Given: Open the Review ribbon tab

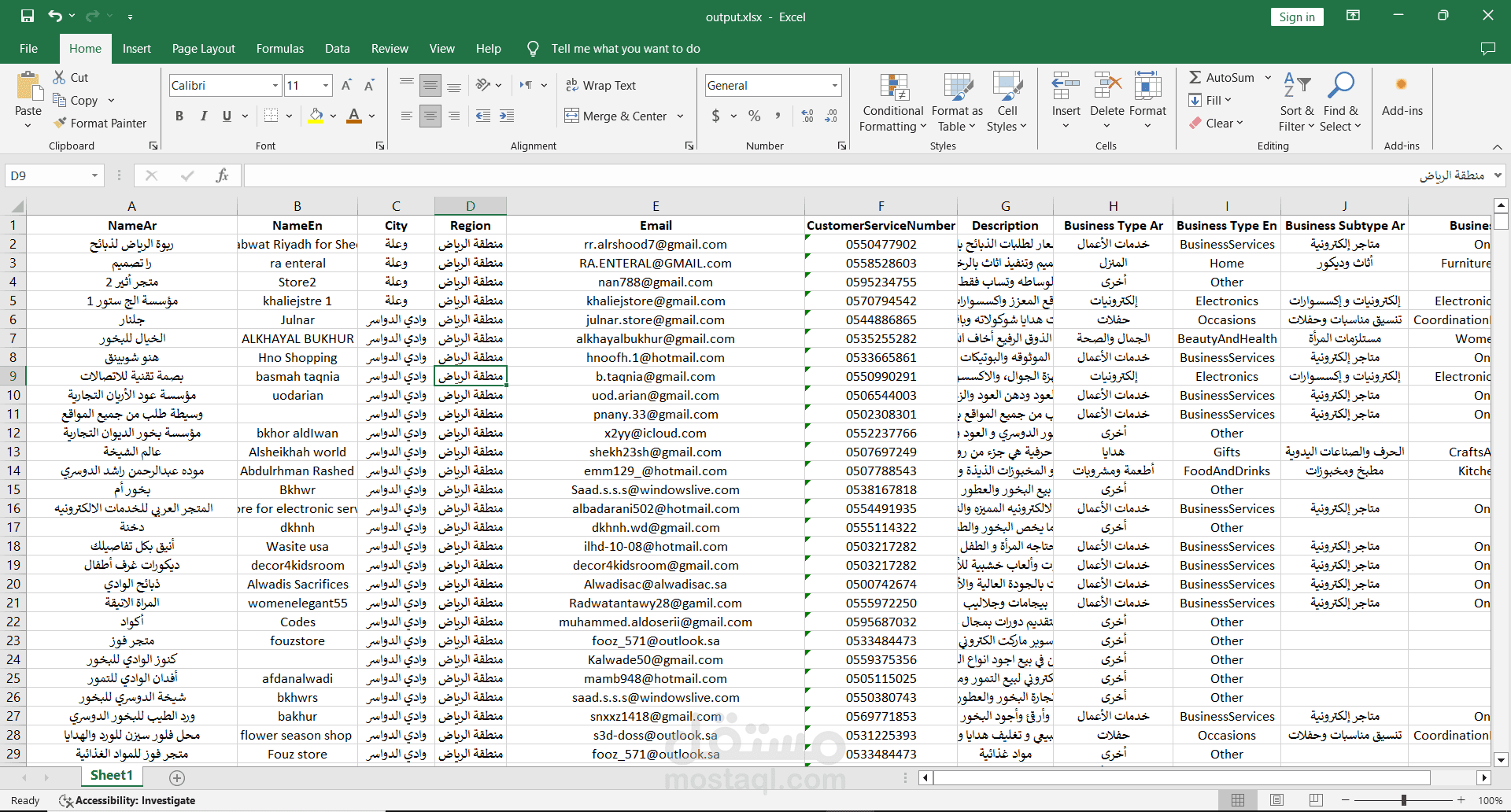Looking at the screenshot, I should pos(389,48).
